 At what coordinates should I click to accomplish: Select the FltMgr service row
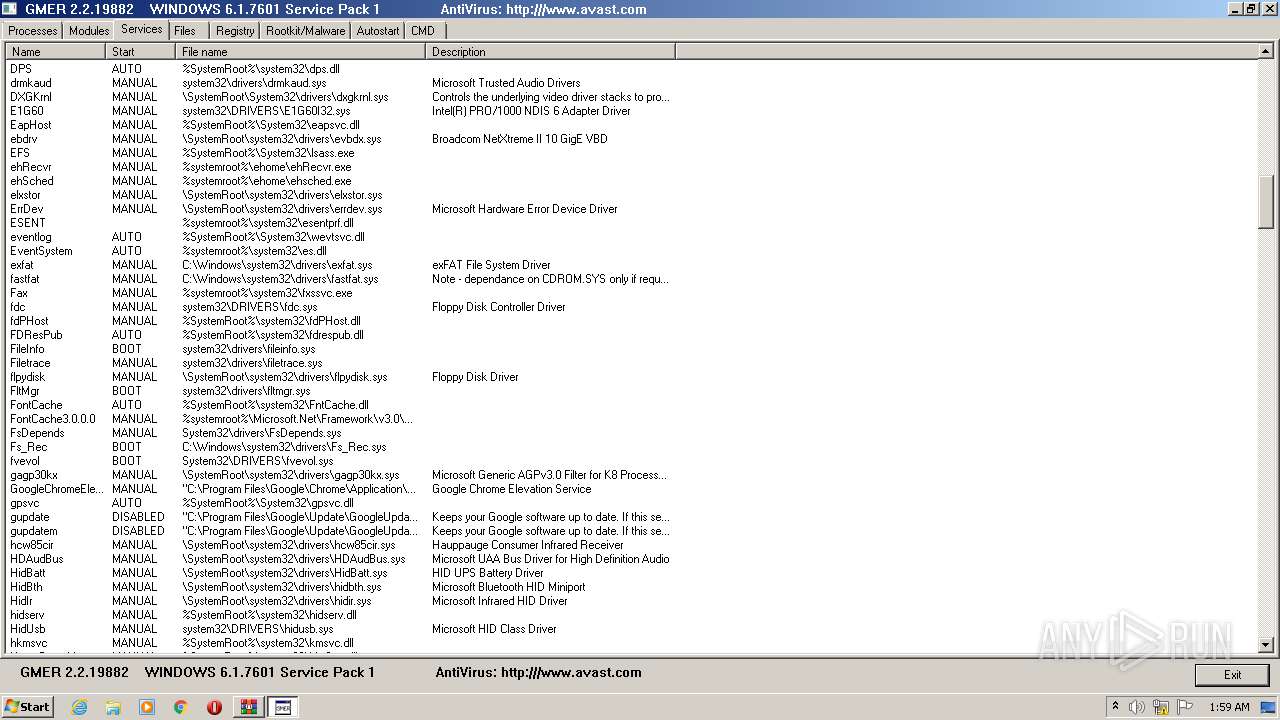(340, 391)
